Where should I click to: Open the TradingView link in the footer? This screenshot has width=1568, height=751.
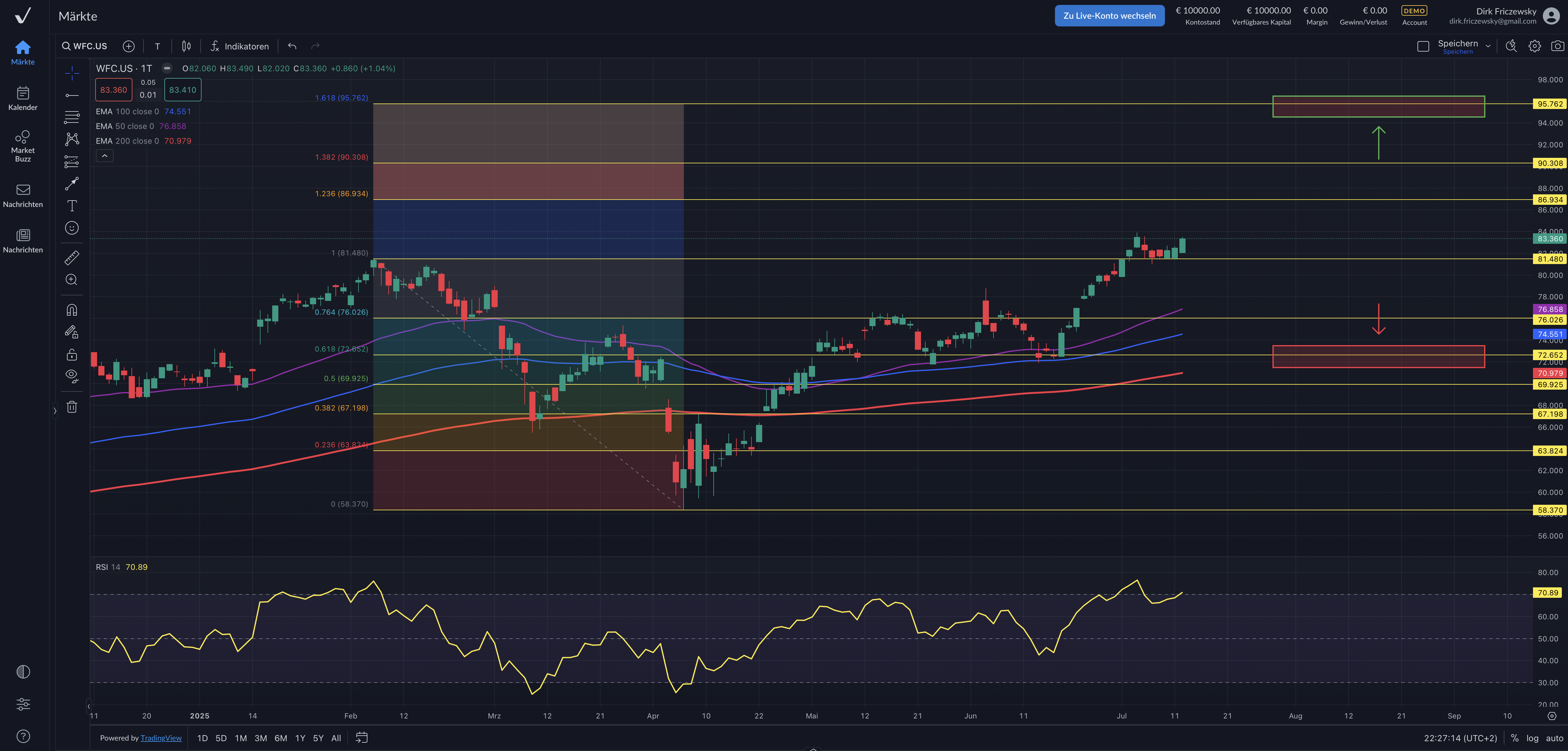coord(161,737)
